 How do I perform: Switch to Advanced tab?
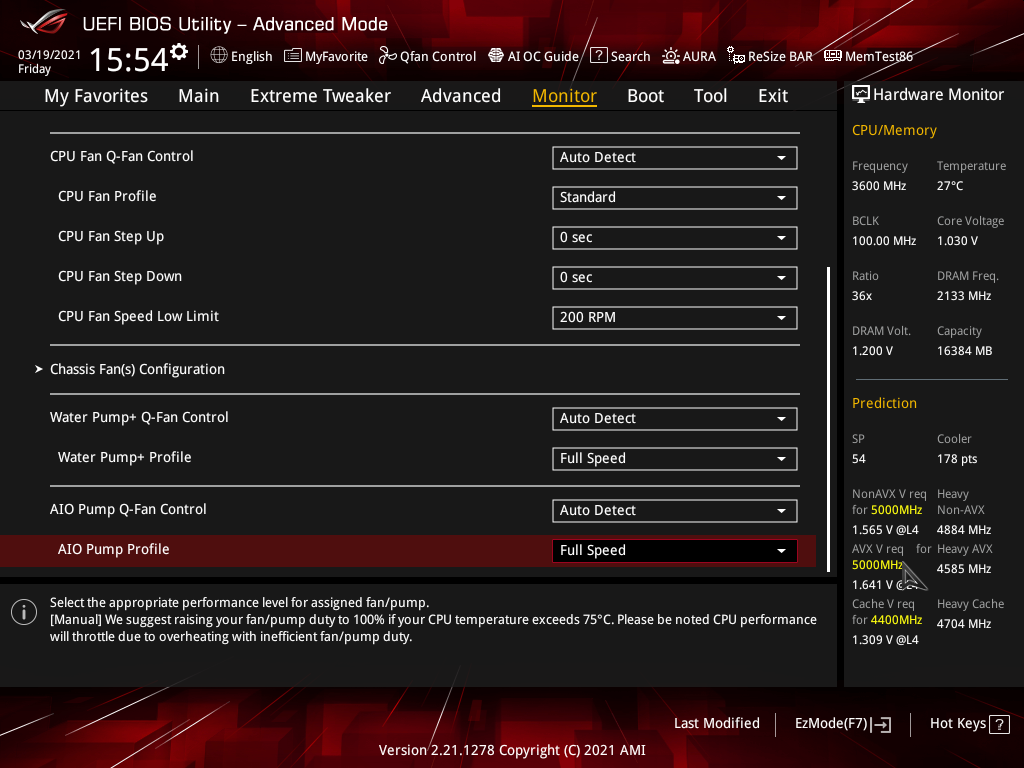[x=460, y=96]
